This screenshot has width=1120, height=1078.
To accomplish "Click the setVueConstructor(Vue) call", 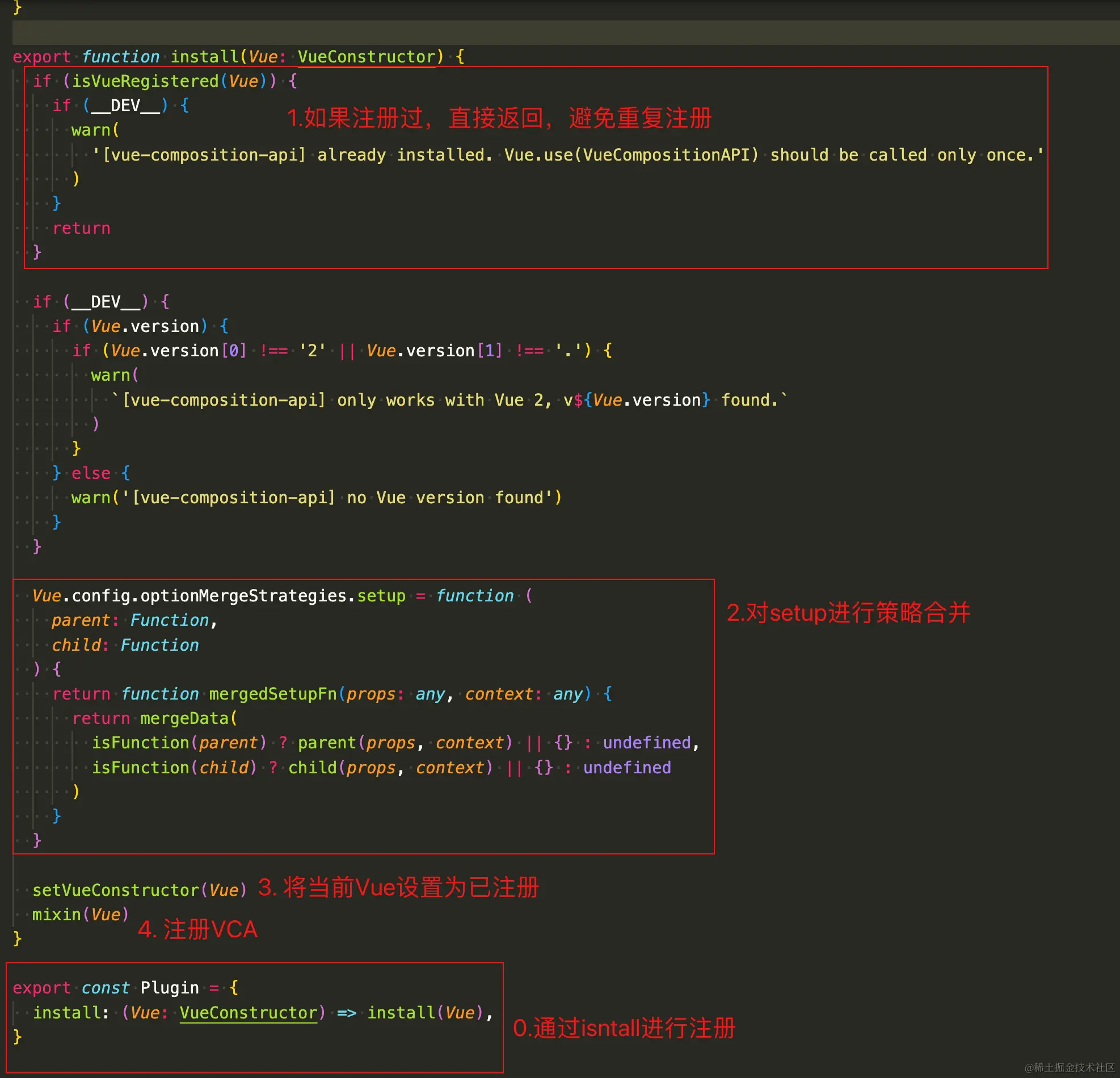I will (140, 890).
